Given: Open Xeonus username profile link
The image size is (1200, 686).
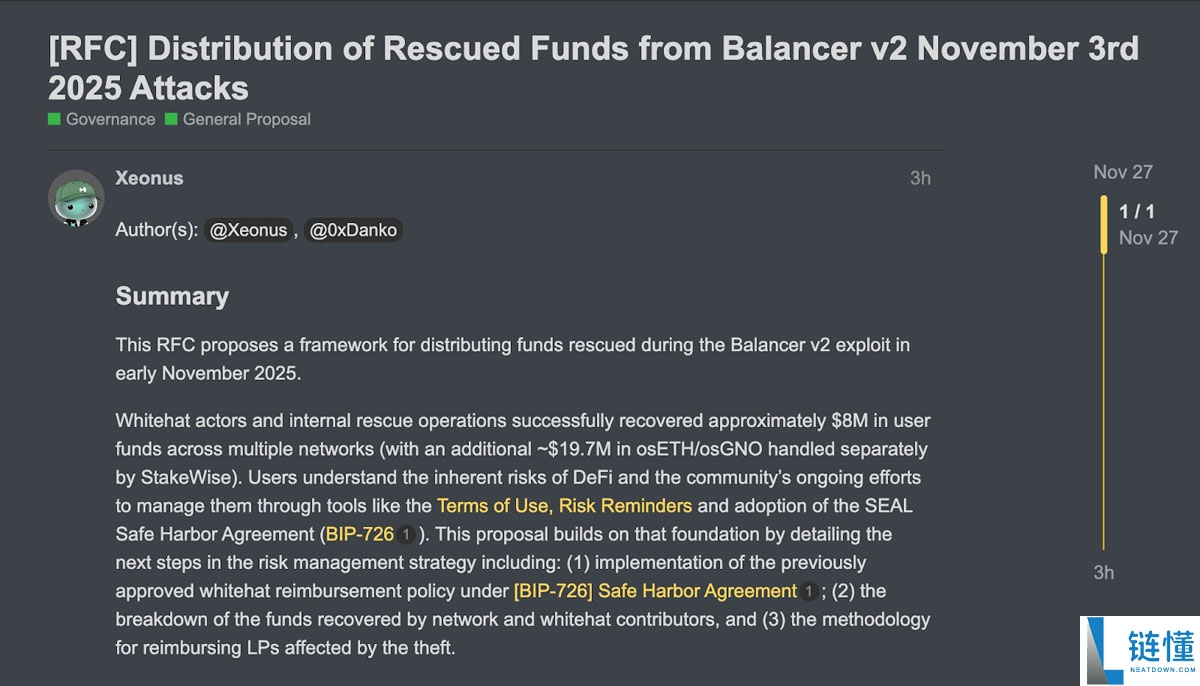Looking at the screenshot, I should 149,178.
